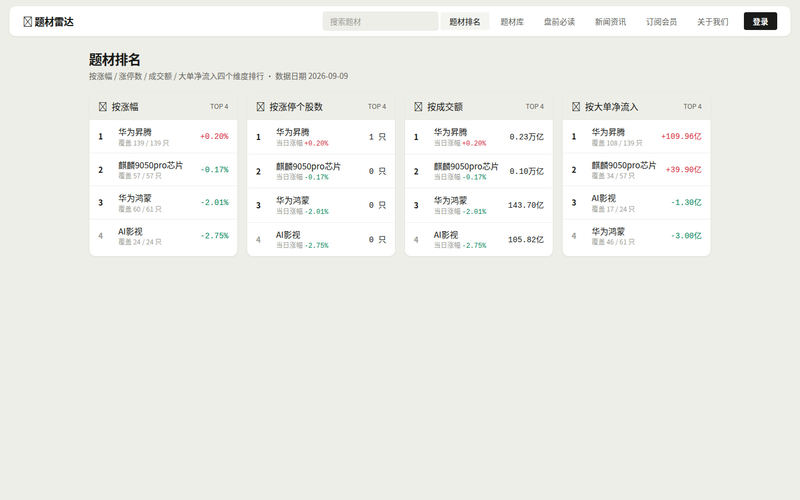Click the +39.90亿 net inflow value
Viewport: 800px width, 500px height.
683,170
